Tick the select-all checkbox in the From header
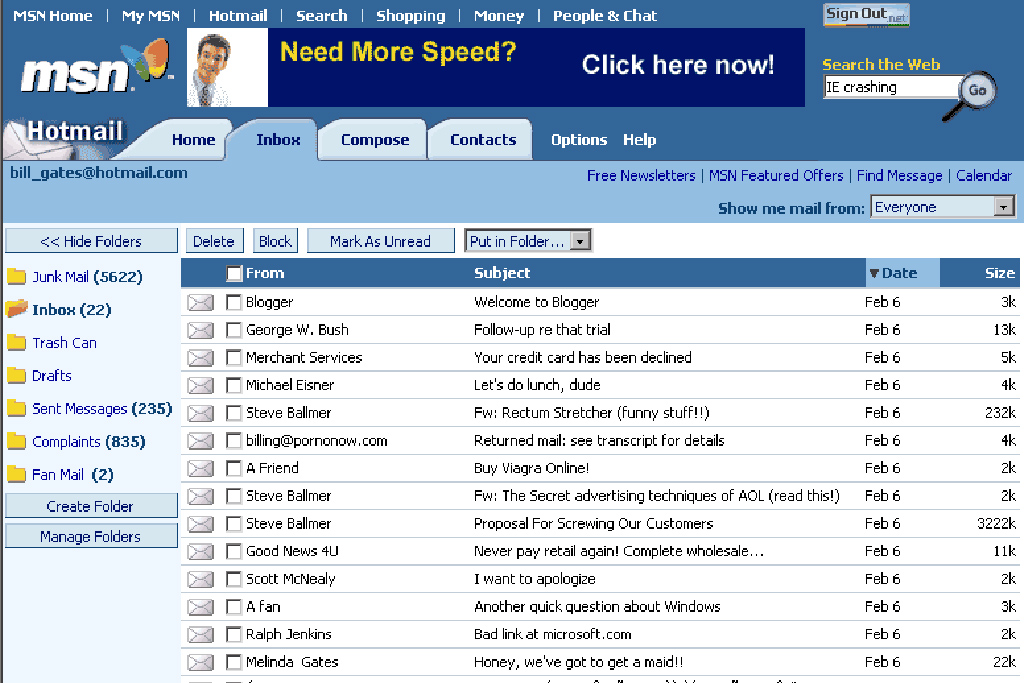The image size is (1024, 683). (x=234, y=273)
